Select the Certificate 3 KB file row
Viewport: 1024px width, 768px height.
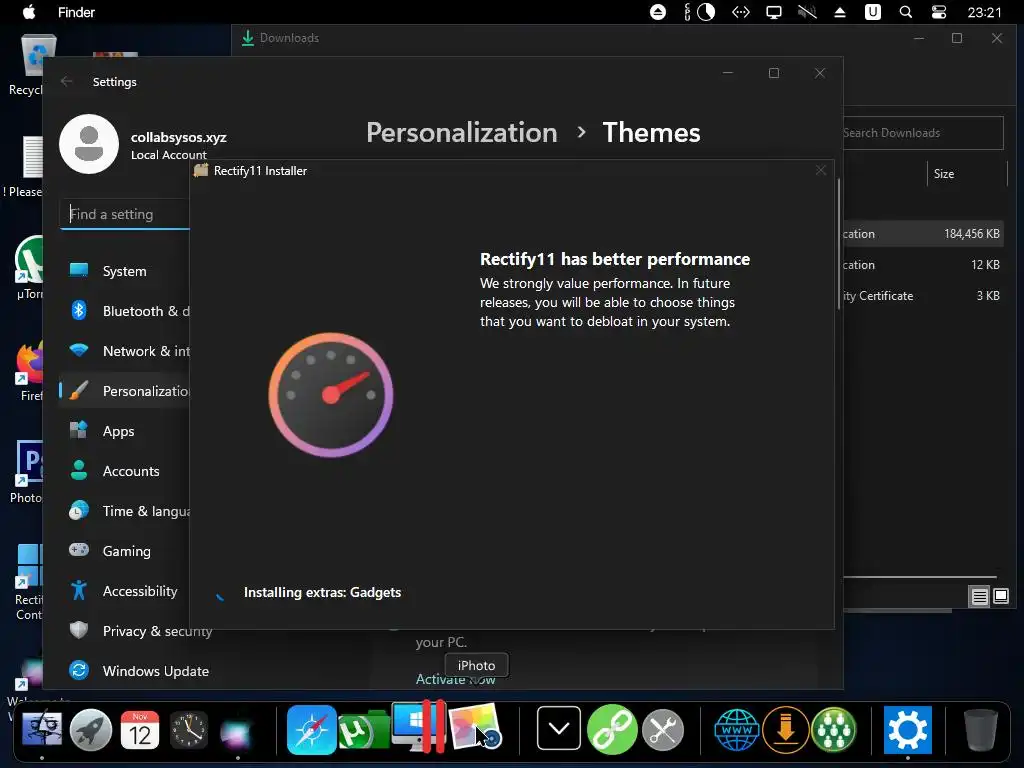[x=922, y=296]
